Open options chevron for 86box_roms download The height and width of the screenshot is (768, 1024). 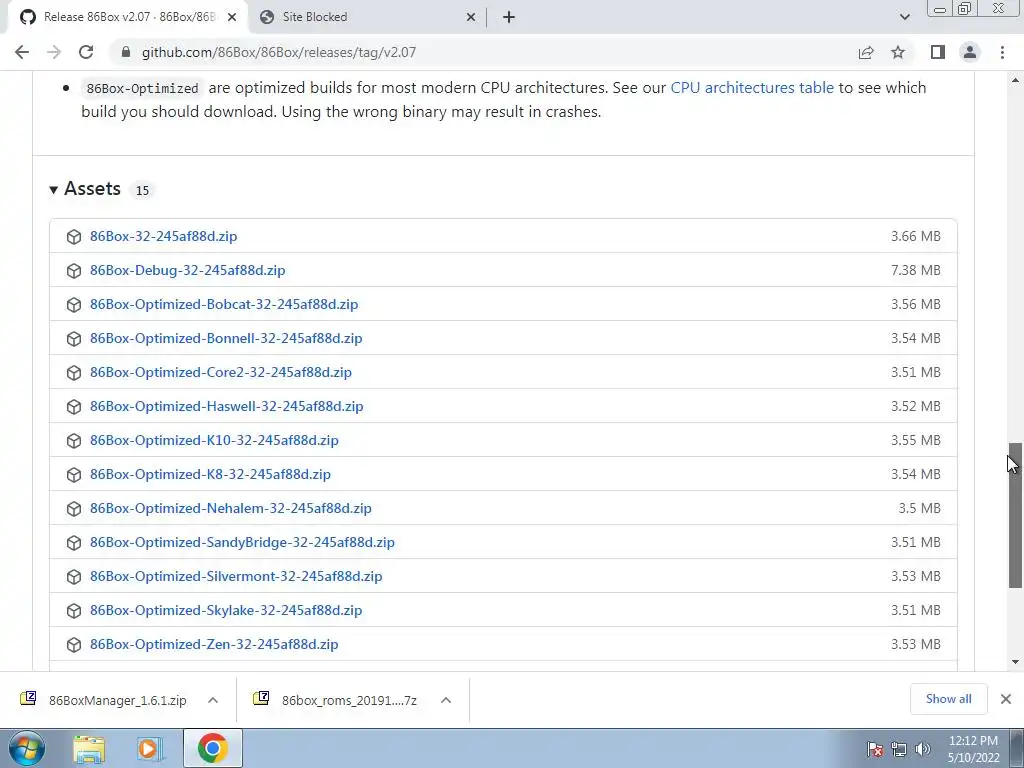point(446,700)
